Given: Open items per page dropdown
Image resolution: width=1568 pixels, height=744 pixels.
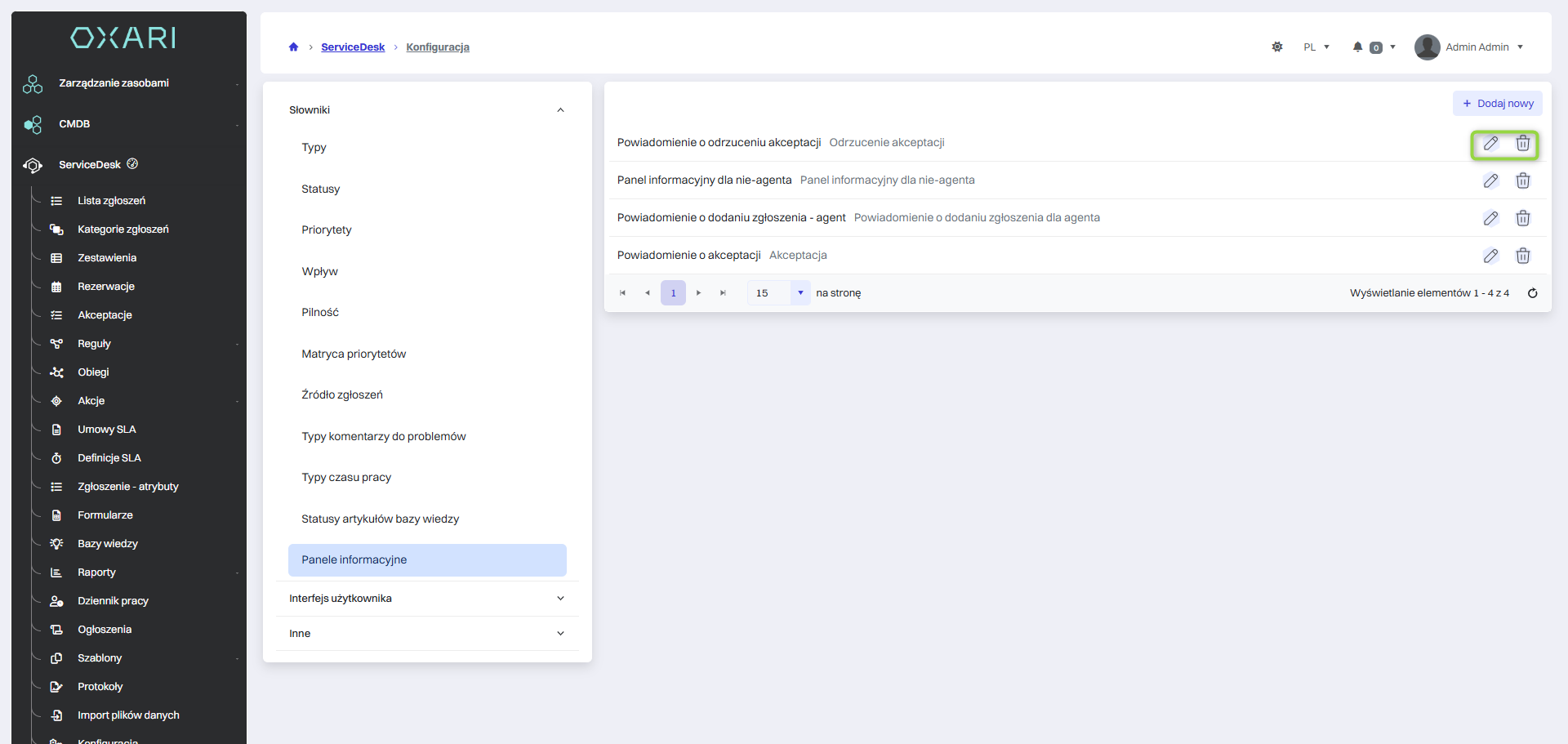Looking at the screenshot, I should pos(800,293).
